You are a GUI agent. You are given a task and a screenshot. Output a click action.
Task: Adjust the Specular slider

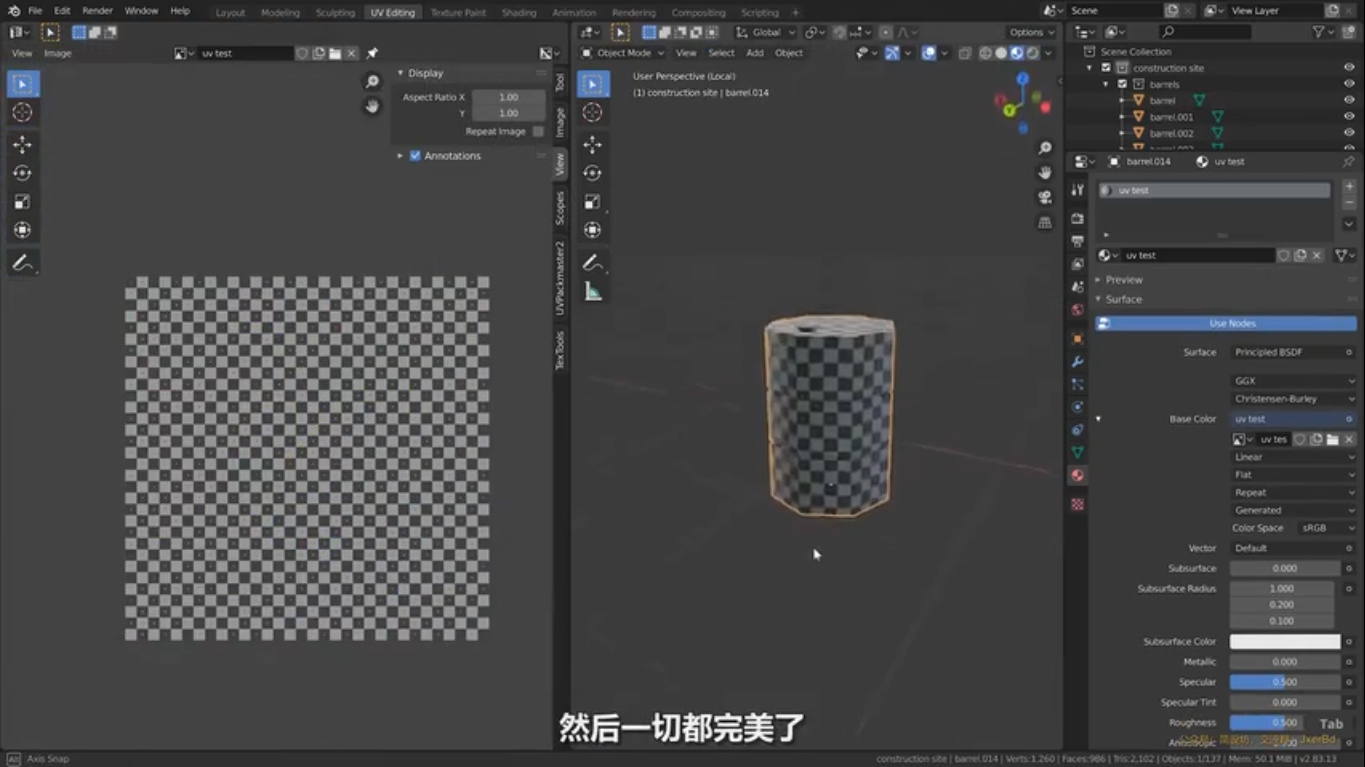tap(1284, 682)
